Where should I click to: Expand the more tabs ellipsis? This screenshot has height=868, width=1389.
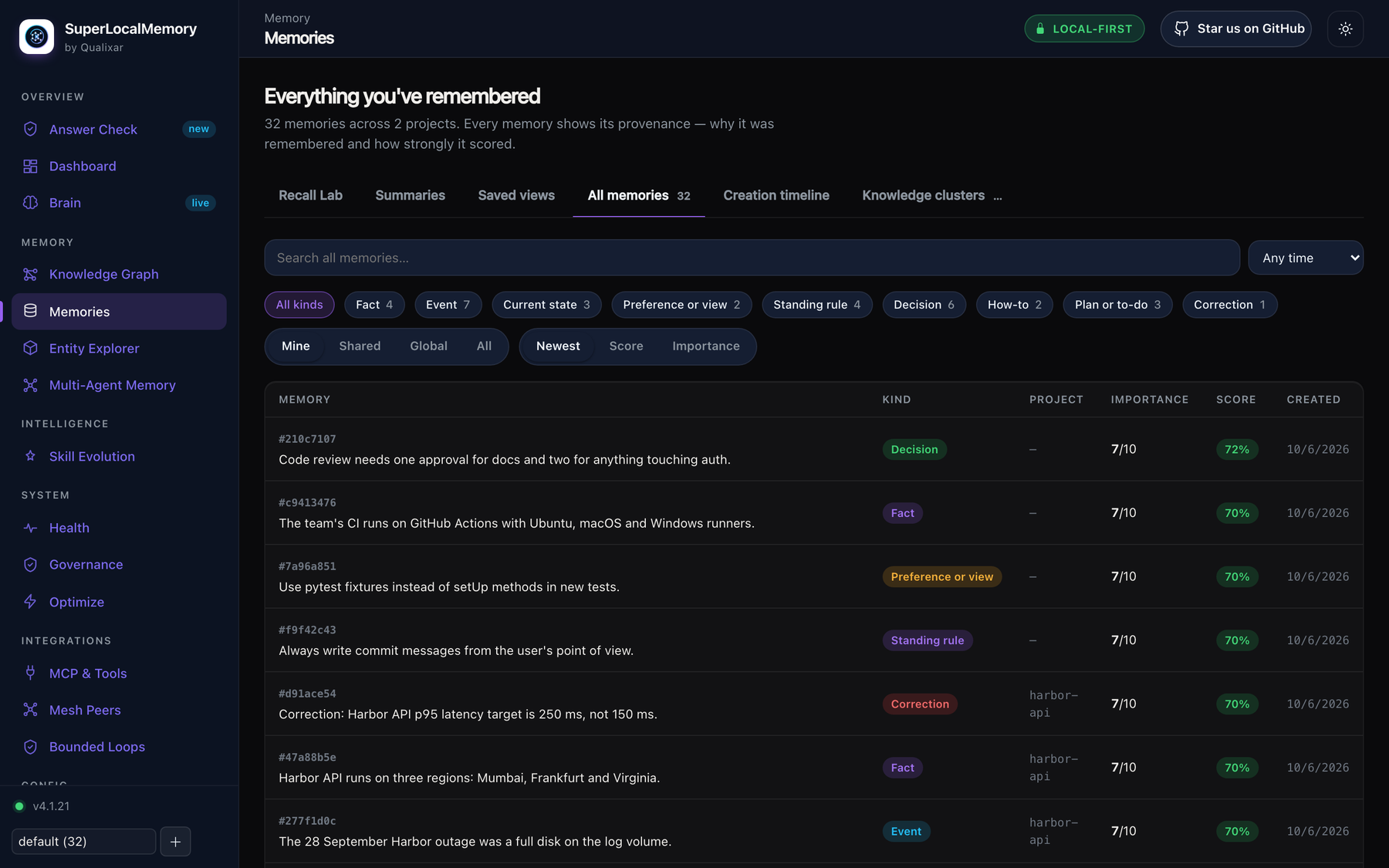pos(998,196)
